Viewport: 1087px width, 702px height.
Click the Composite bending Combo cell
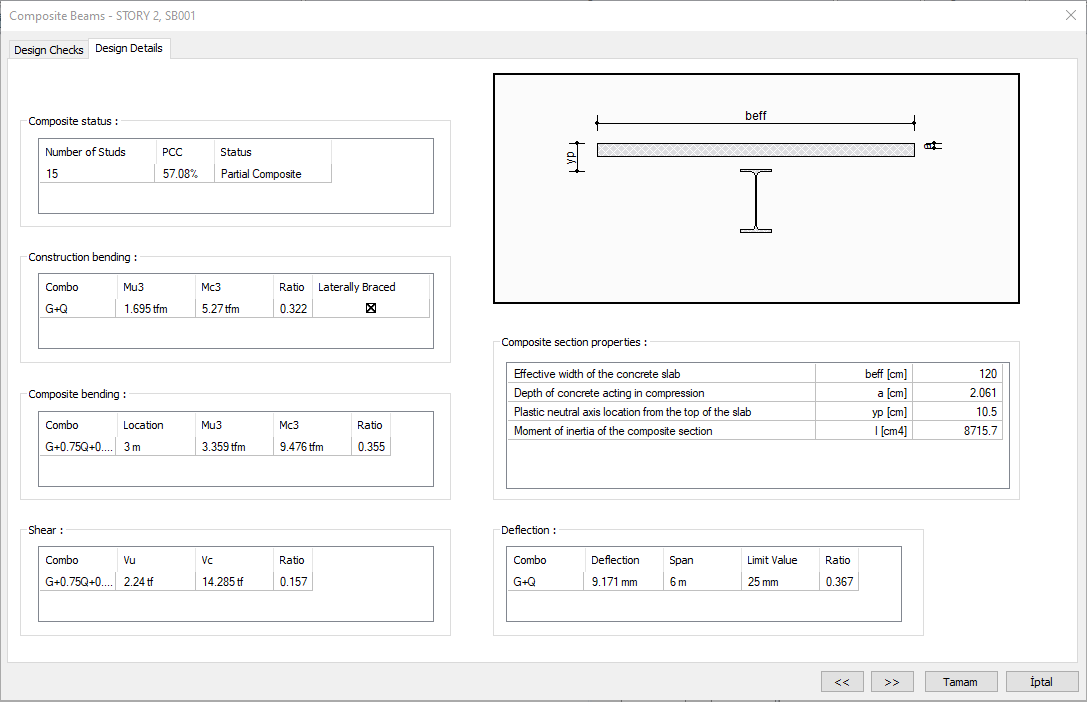coord(78,447)
